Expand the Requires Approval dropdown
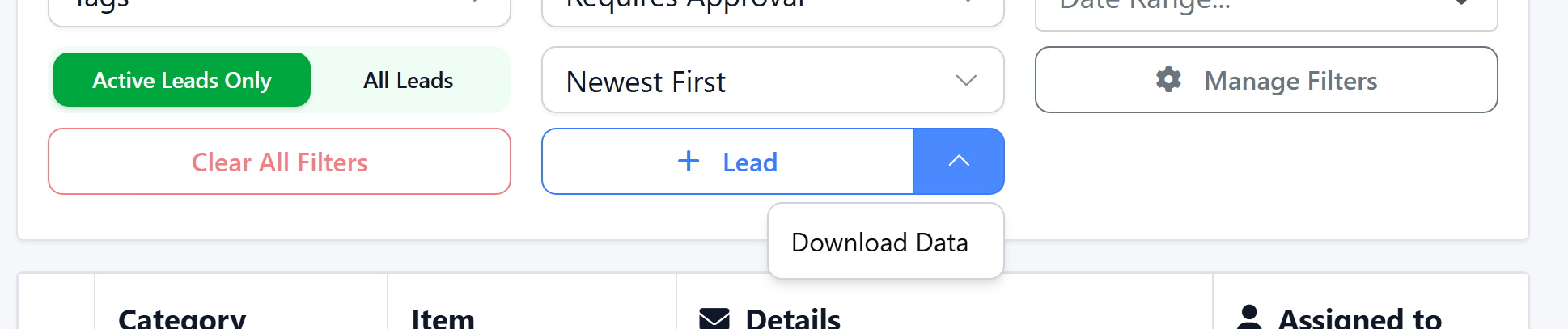Image resolution: width=1568 pixels, height=329 pixels. (773, 10)
